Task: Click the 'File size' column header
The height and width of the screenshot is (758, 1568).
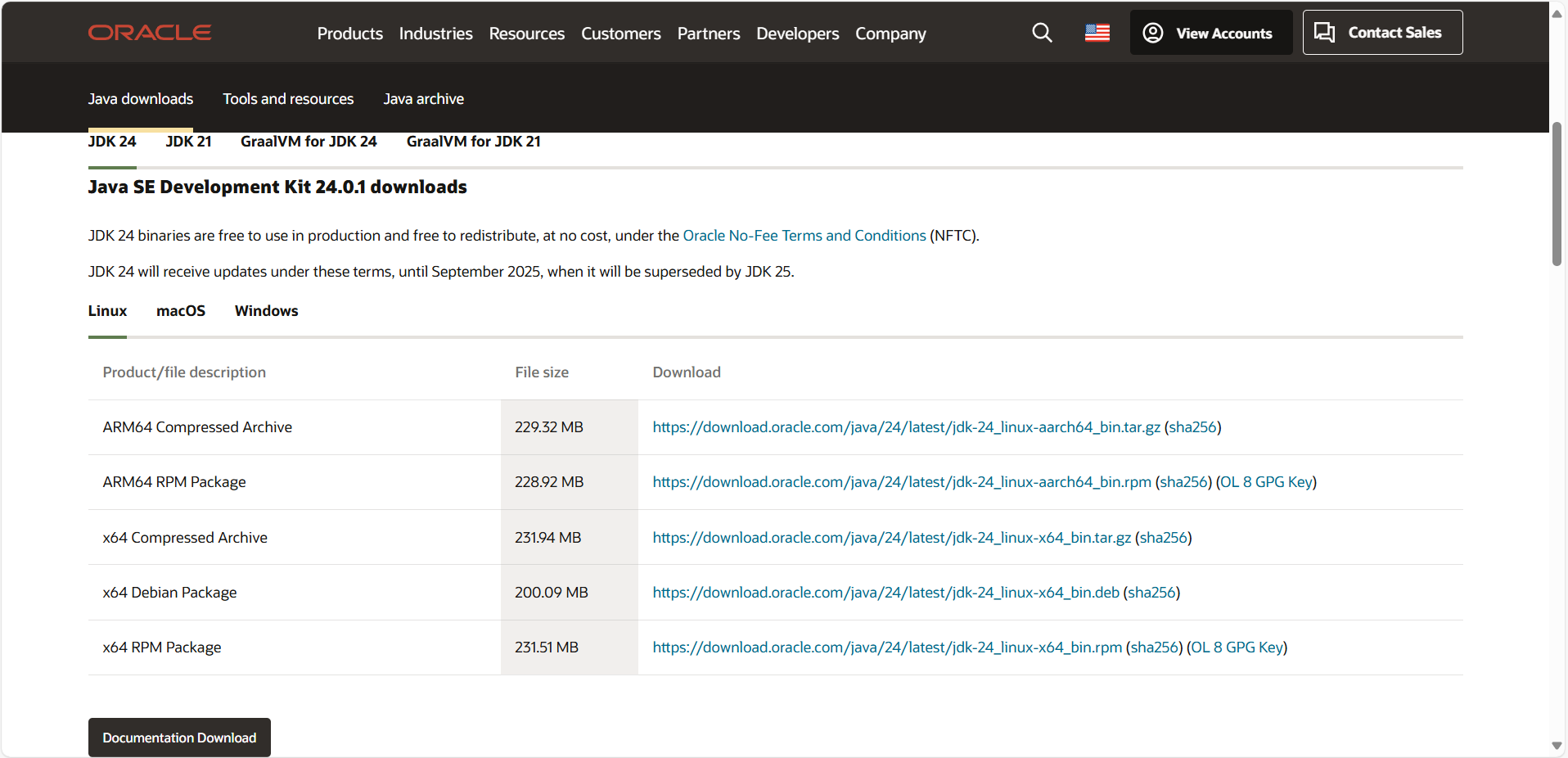Action: (542, 372)
